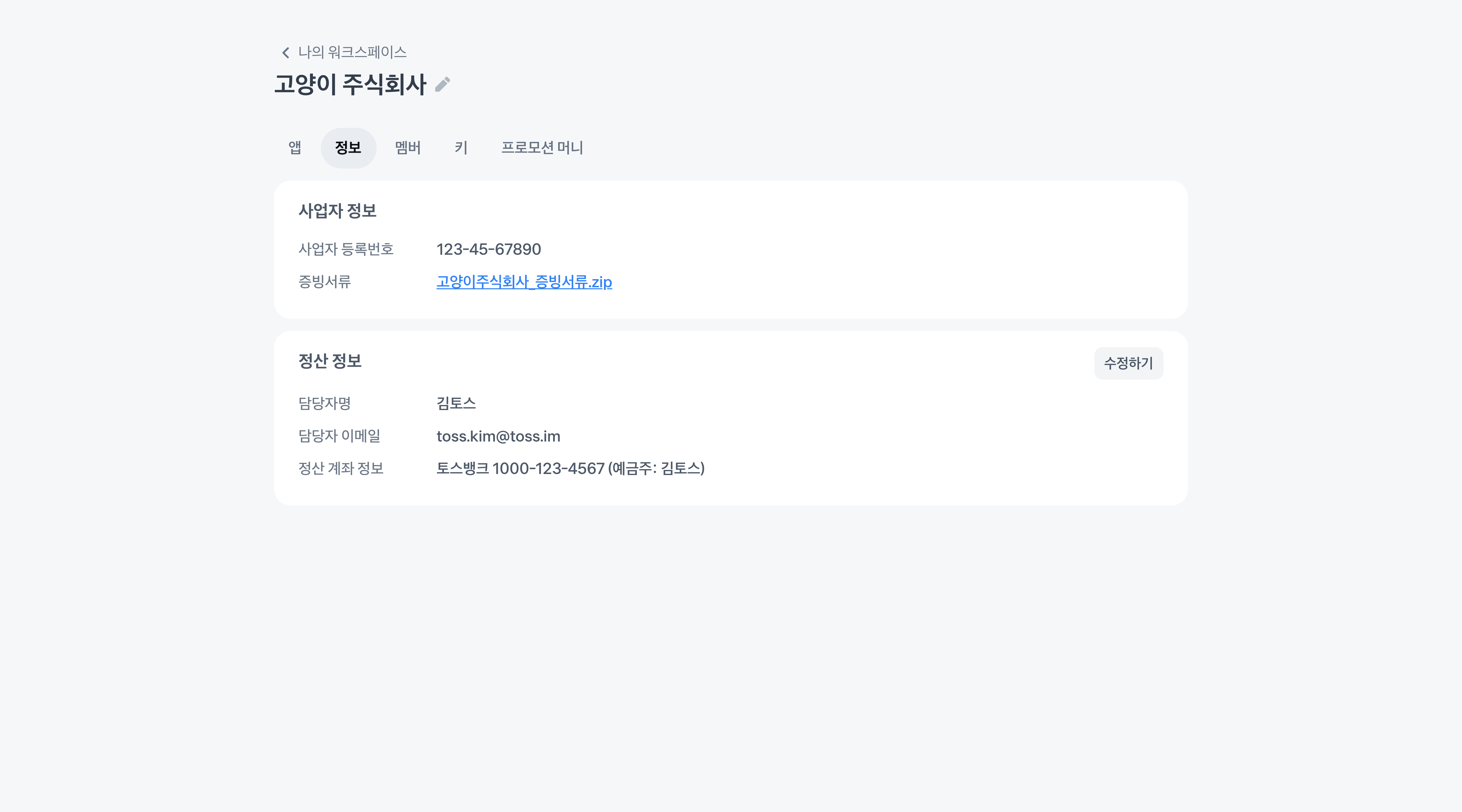Click the back chevron icon
Image resolution: width=1462 pixels, height=812 pixels.
(286, 53)
